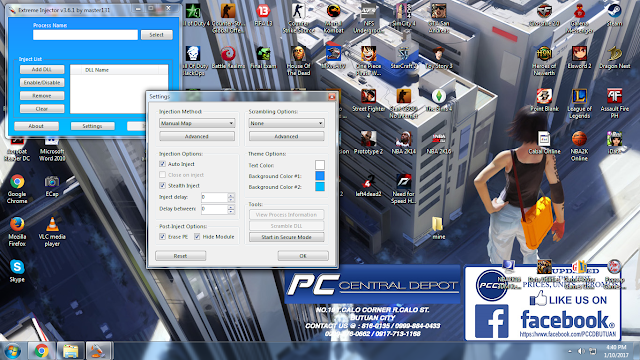640x360 pixels.
Task: Toggle the Erase PE checkbox
Action: coord(162,236)
